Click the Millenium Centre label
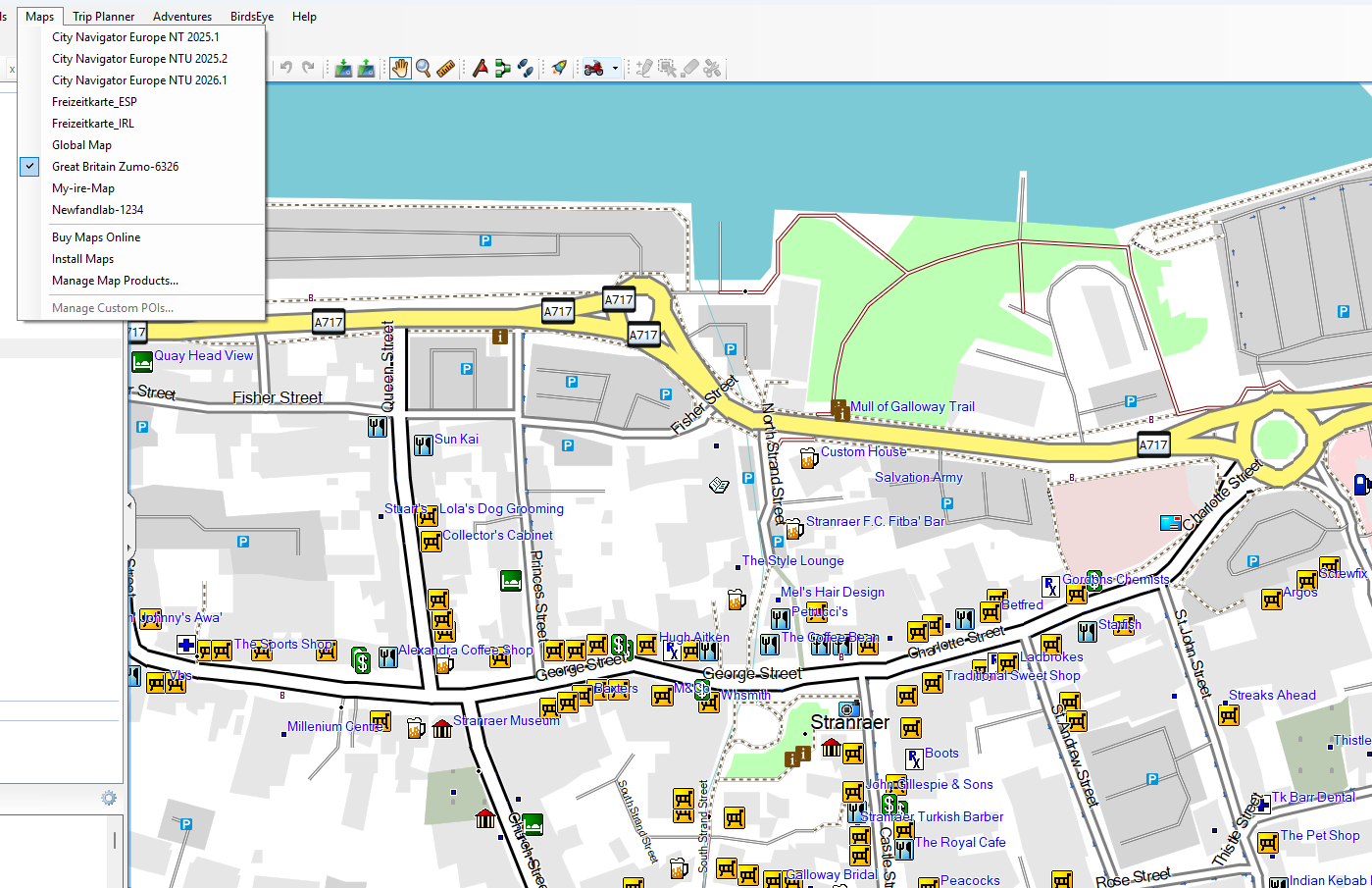1372x888 pixels. coord(335,726)
